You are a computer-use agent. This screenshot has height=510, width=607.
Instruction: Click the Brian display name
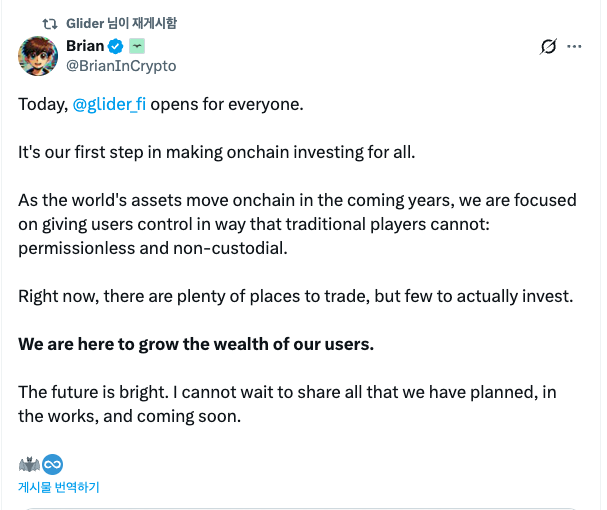[x=84, y=46]
